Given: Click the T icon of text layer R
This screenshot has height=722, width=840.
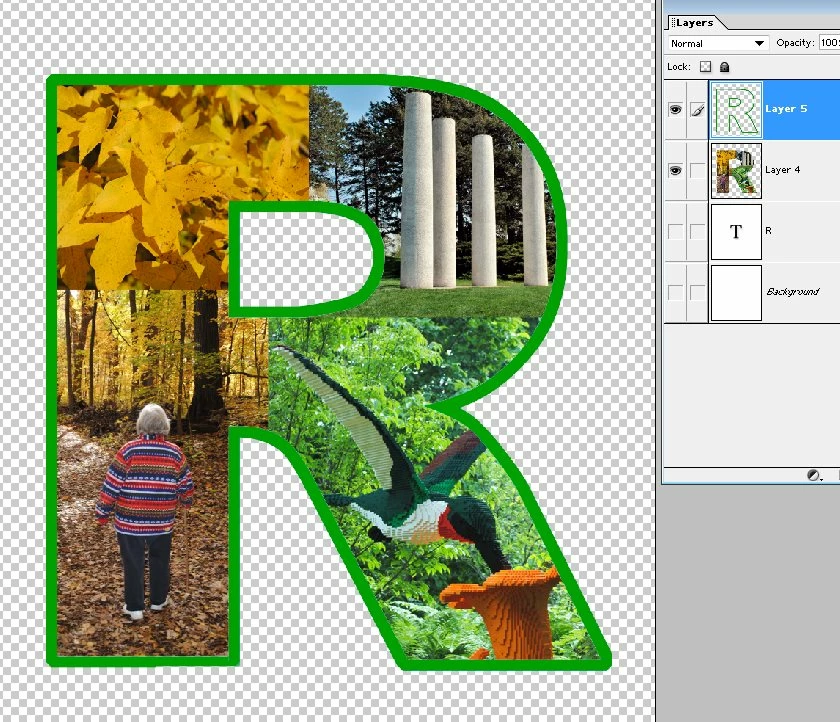Looking at the screenshot, I should coord(736,232).
